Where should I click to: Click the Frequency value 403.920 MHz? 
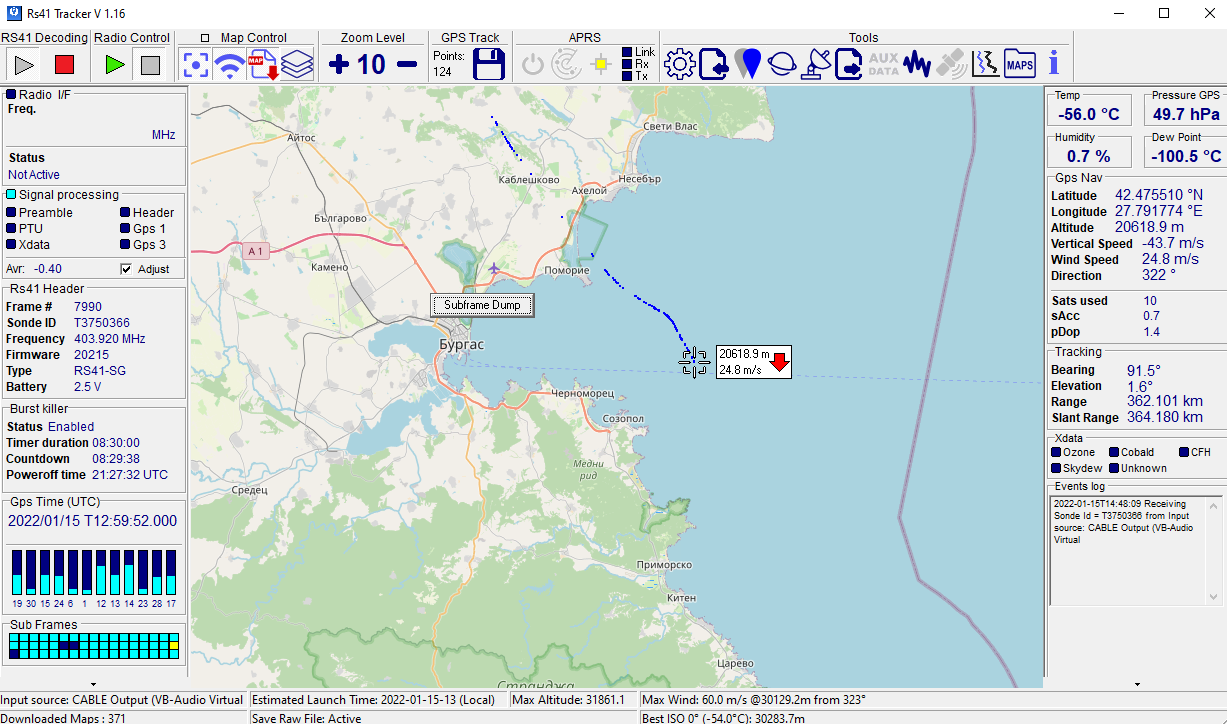(x=110, y=339)
